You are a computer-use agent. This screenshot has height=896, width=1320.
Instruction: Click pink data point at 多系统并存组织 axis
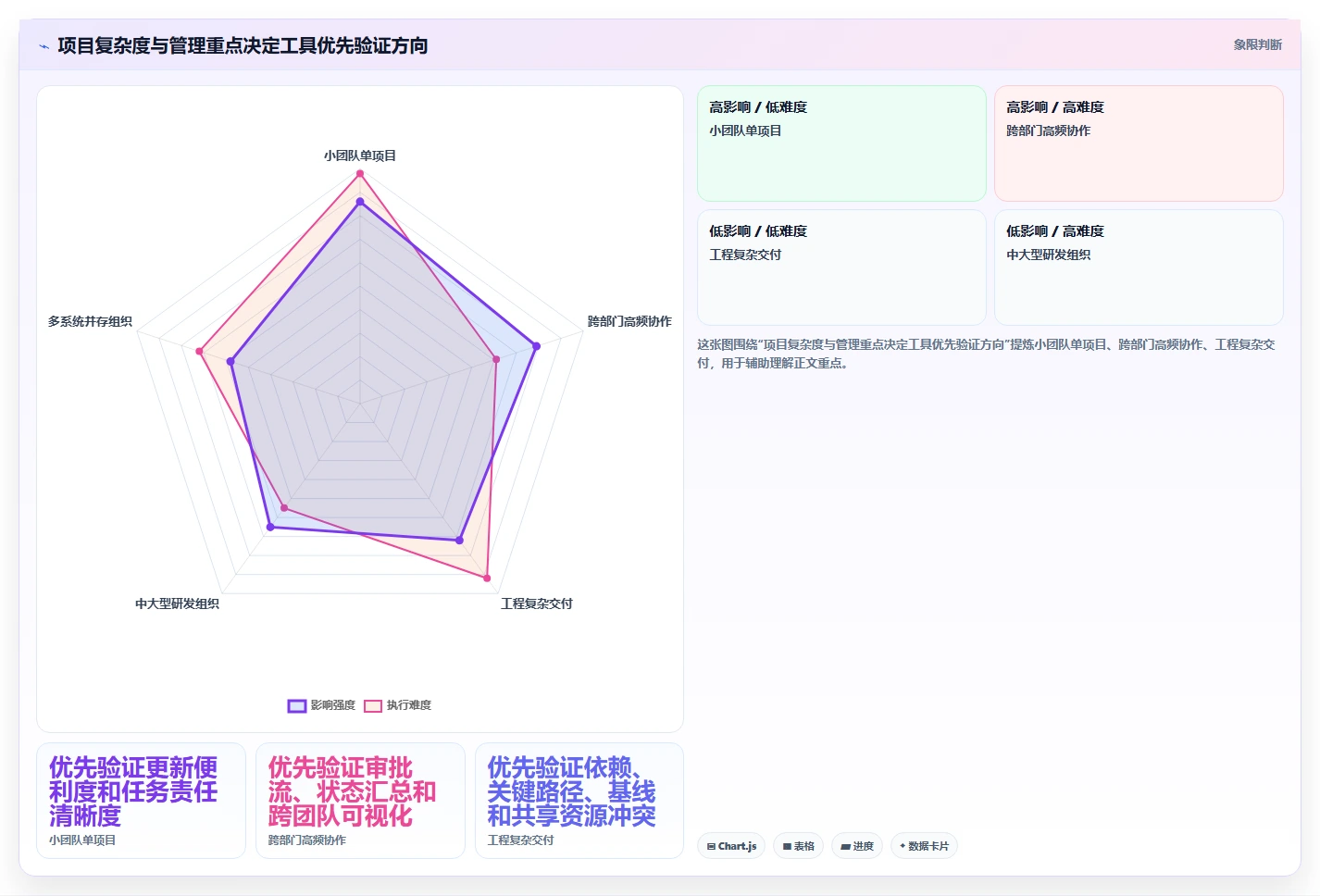pyautogui.click(x=199, y=351)
